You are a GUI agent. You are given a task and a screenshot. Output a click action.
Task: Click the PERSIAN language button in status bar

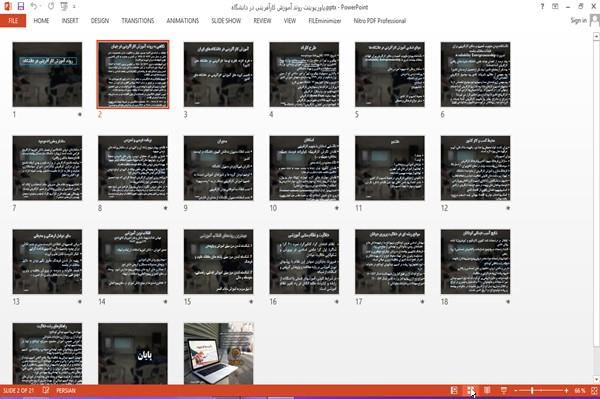66,391
